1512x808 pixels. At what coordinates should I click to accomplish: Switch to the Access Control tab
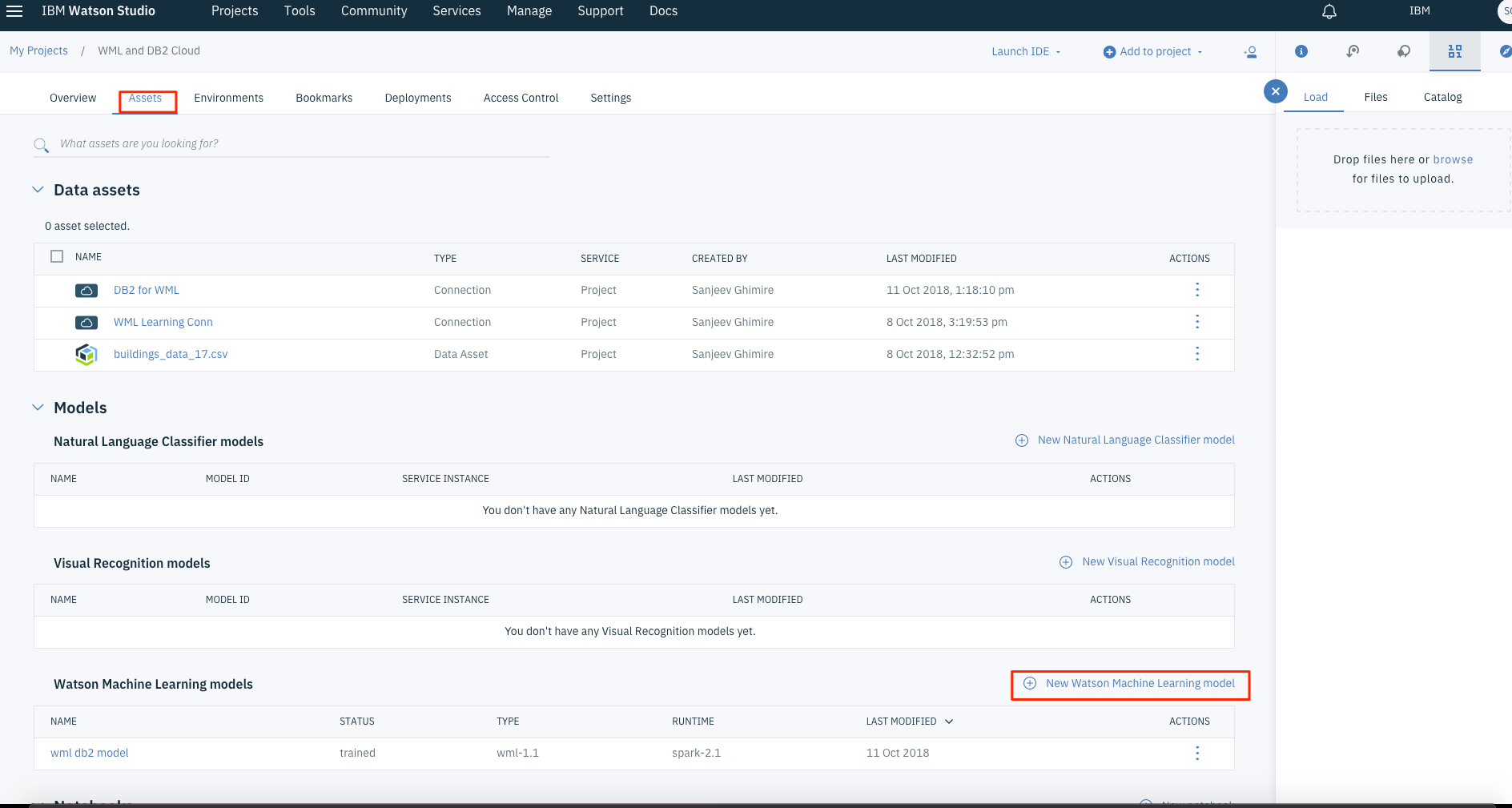[x=521, y=98]
